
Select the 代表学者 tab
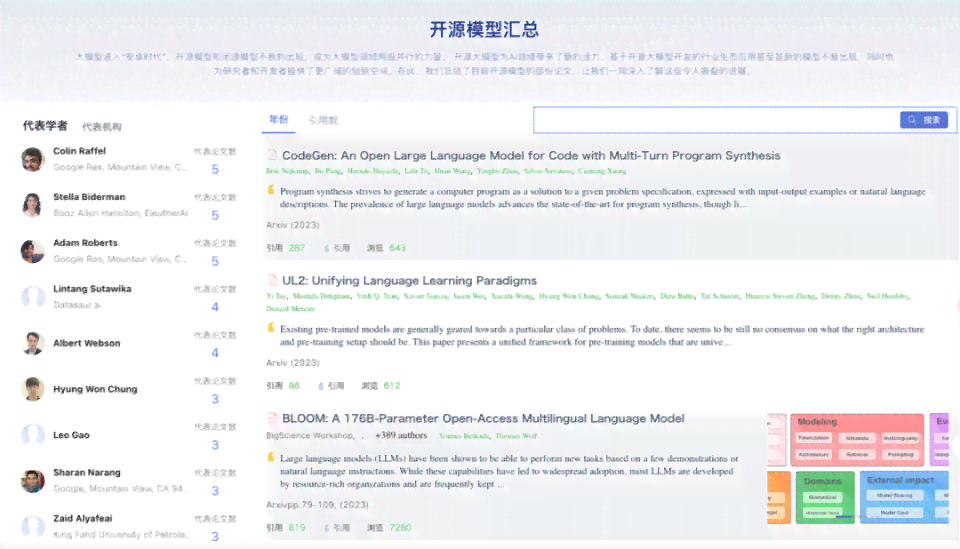(45, 125)
